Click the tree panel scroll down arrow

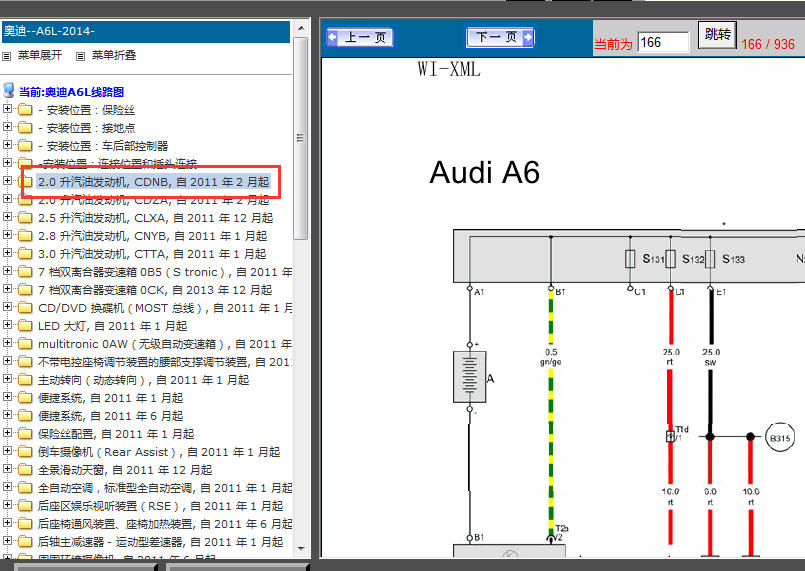(301, 548)
